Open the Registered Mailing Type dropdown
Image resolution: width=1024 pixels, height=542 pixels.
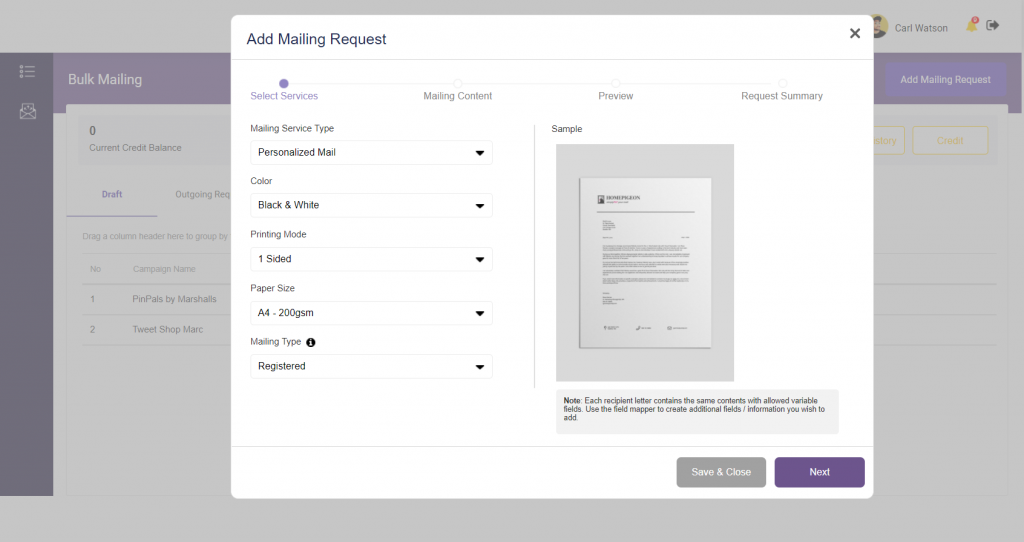(x=371, y=366)
